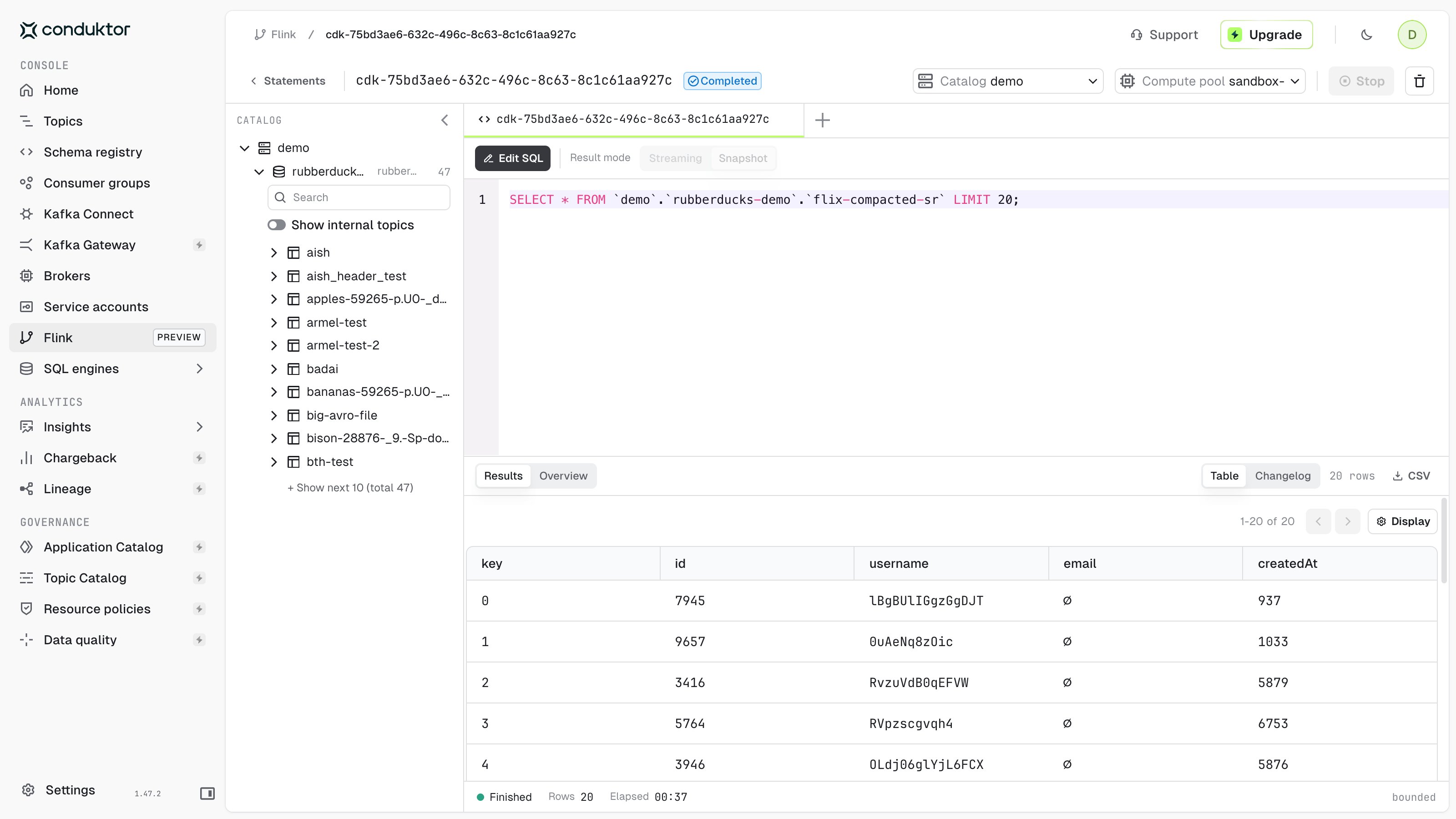Expand SQL engines submenu
Viewport: 1456px width, 819px height.
[200, 369]
